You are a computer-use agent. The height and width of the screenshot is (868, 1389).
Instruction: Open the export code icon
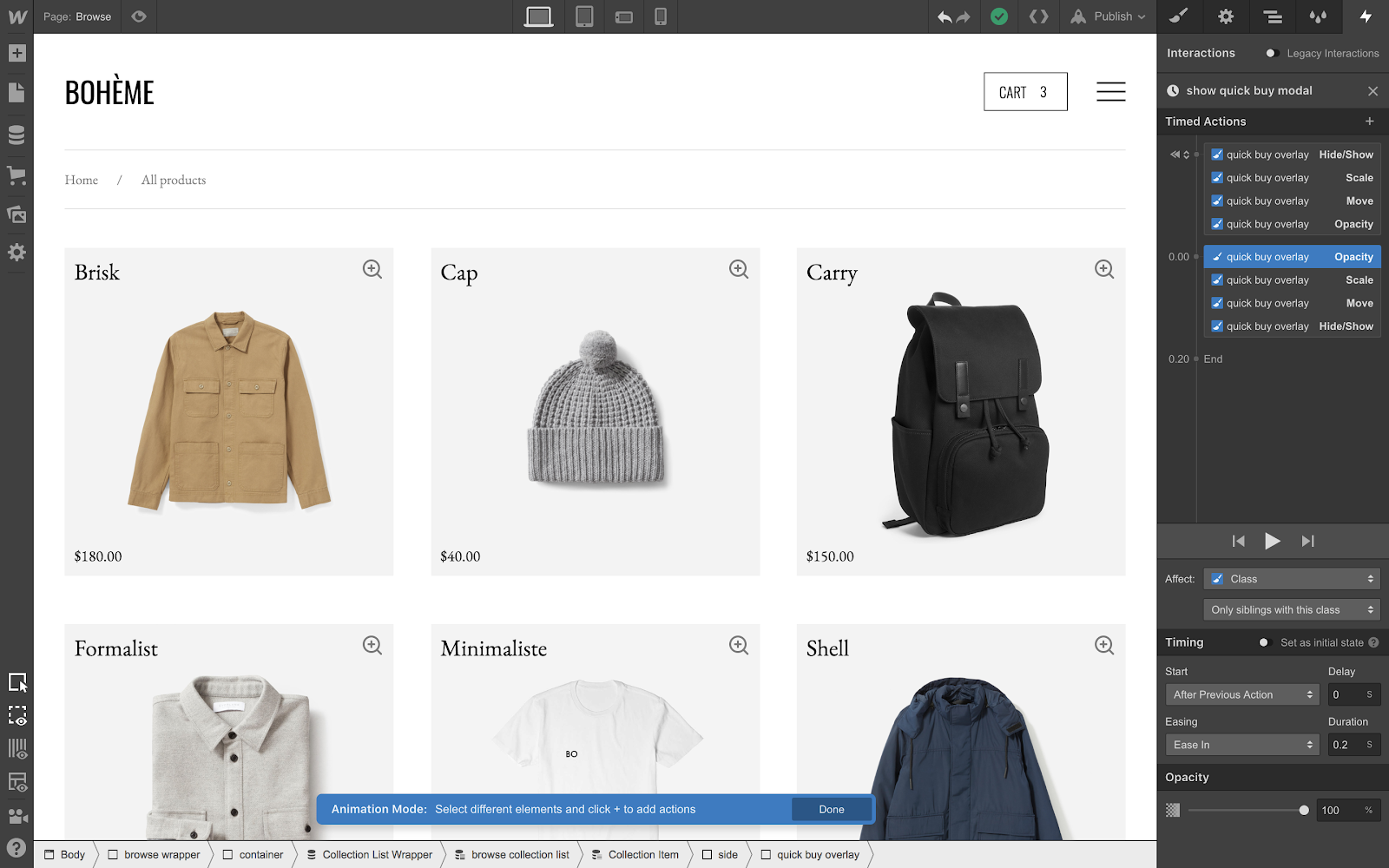[1038, 16]
